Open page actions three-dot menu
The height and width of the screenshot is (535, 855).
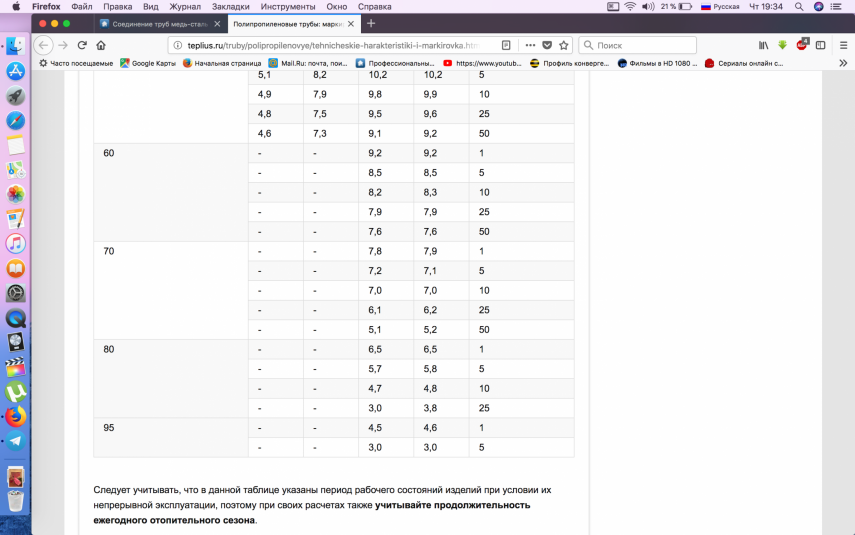pos(529,45)
